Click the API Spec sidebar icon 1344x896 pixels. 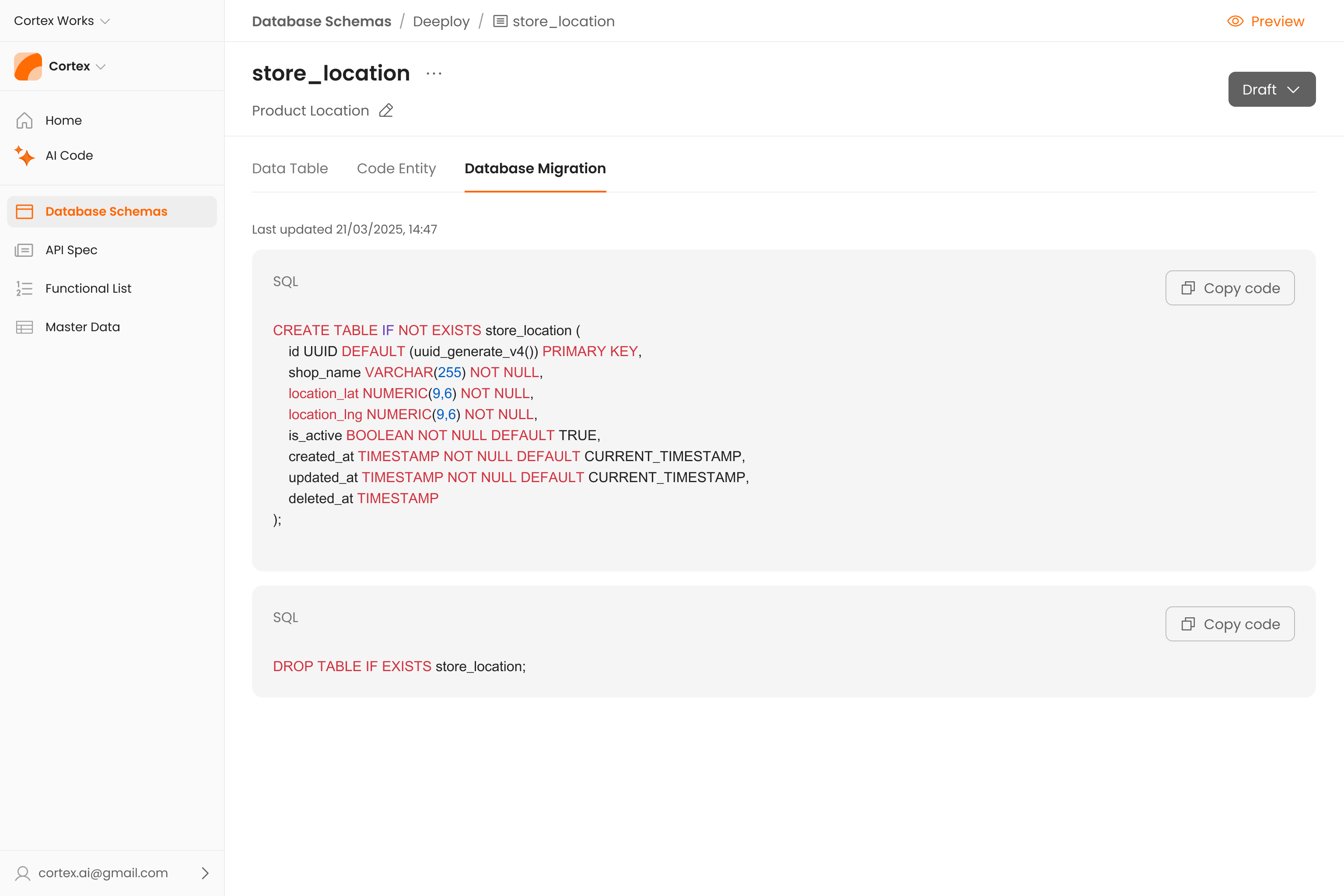click(24, 250)
